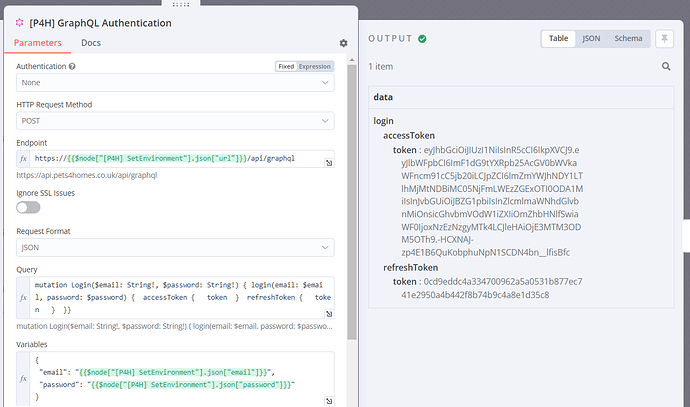Open HTTP Request Method dropdown POST
The image size is (690, 407).
click(175, 121)
